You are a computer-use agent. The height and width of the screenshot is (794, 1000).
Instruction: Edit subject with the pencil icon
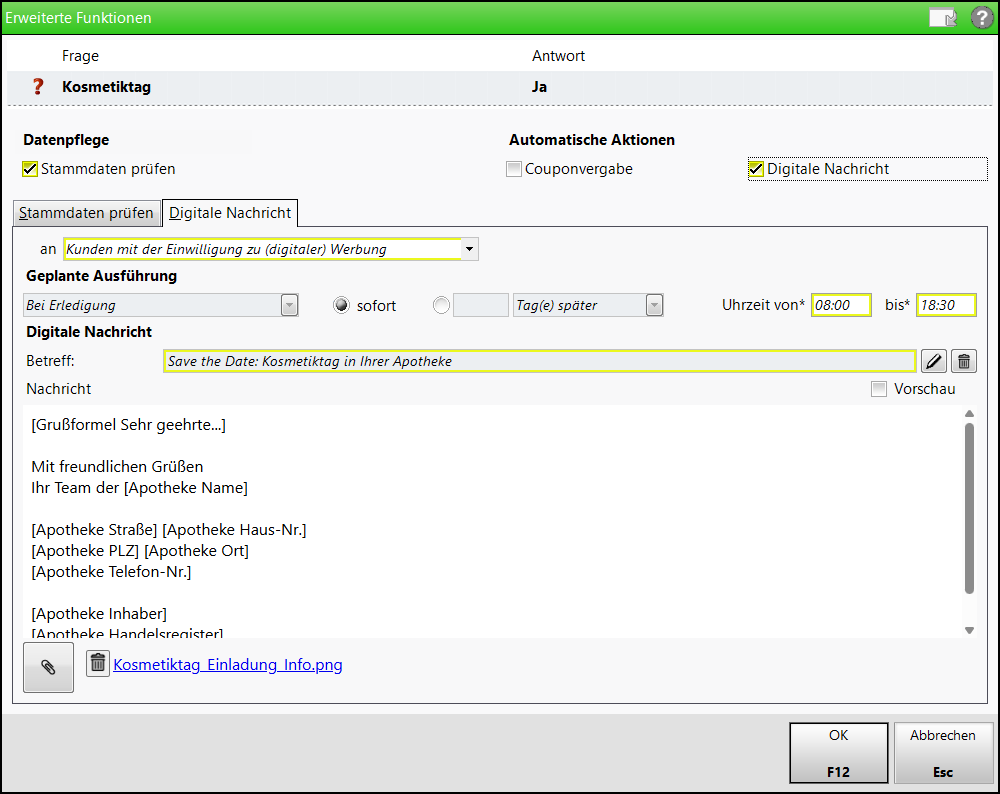pos(932,361)
